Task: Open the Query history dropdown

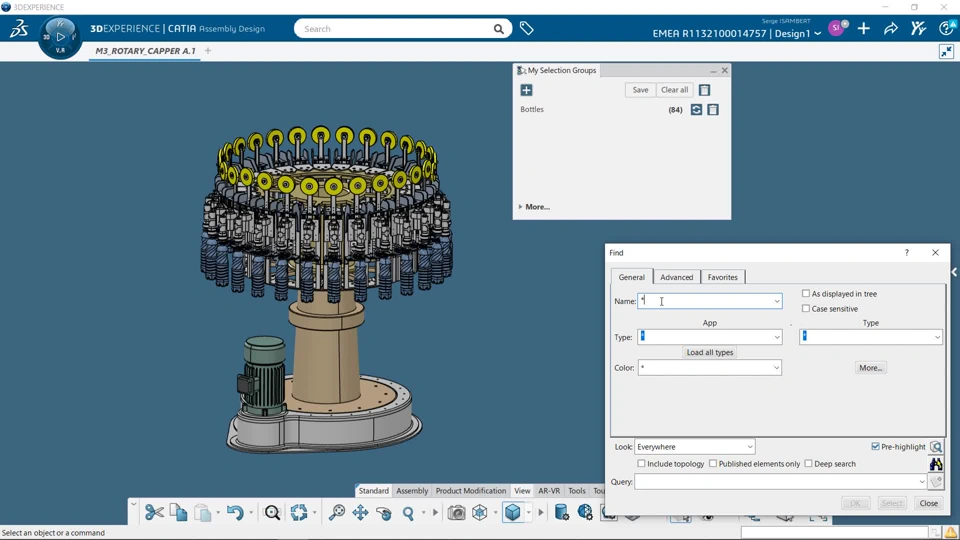Action: (x=921, y=482)
